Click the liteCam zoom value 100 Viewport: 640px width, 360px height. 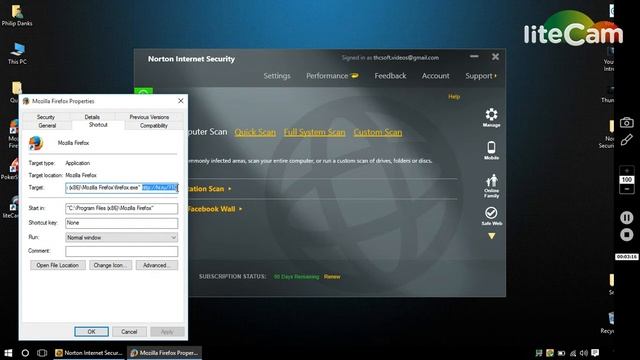[x=627, y=180]
